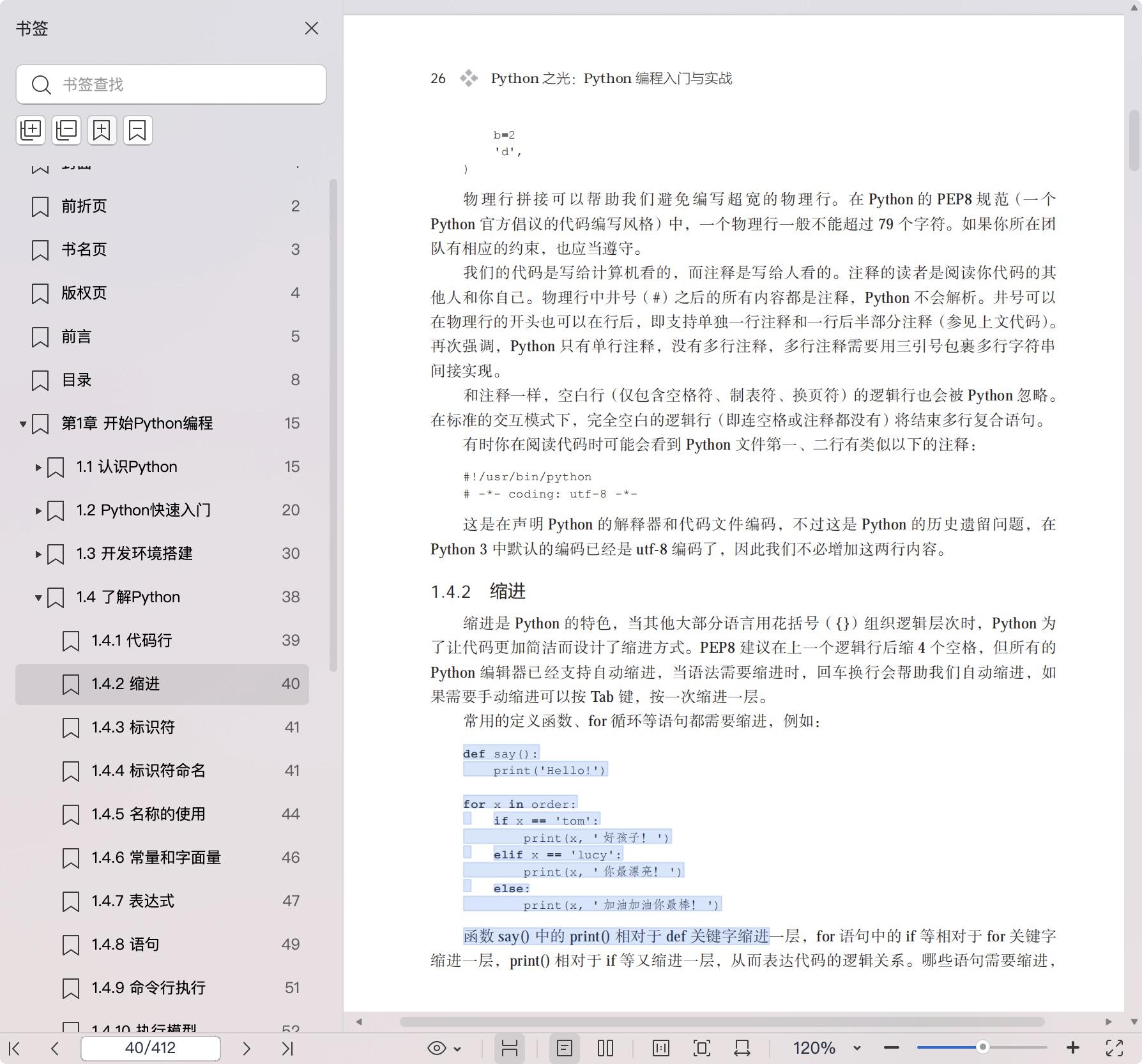Viewport: 1142px width, 1064px height.
Task: Collapse 第1章 开始Python编程 chapter
Action: (x=23, y=423)
